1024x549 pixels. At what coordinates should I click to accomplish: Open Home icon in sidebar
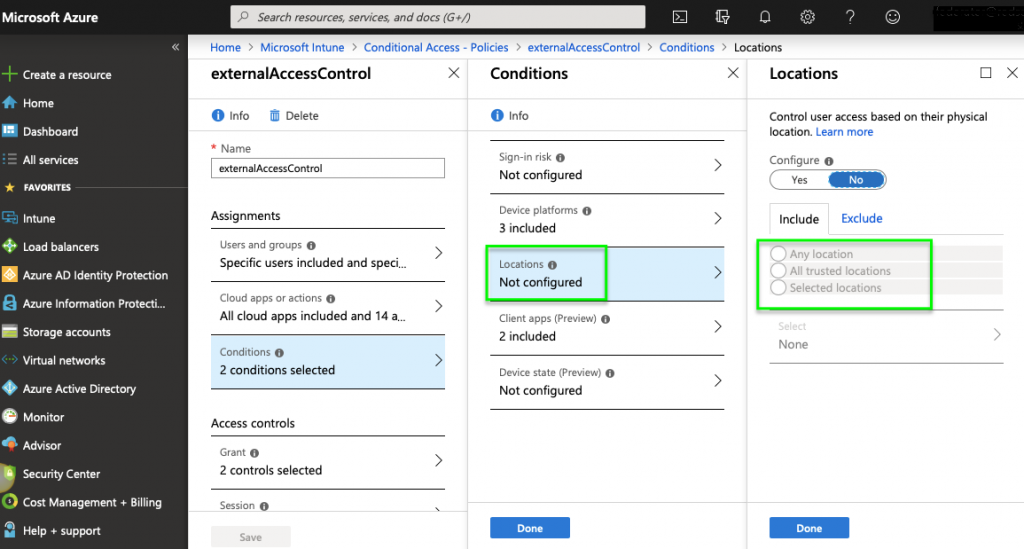point(10,102)
